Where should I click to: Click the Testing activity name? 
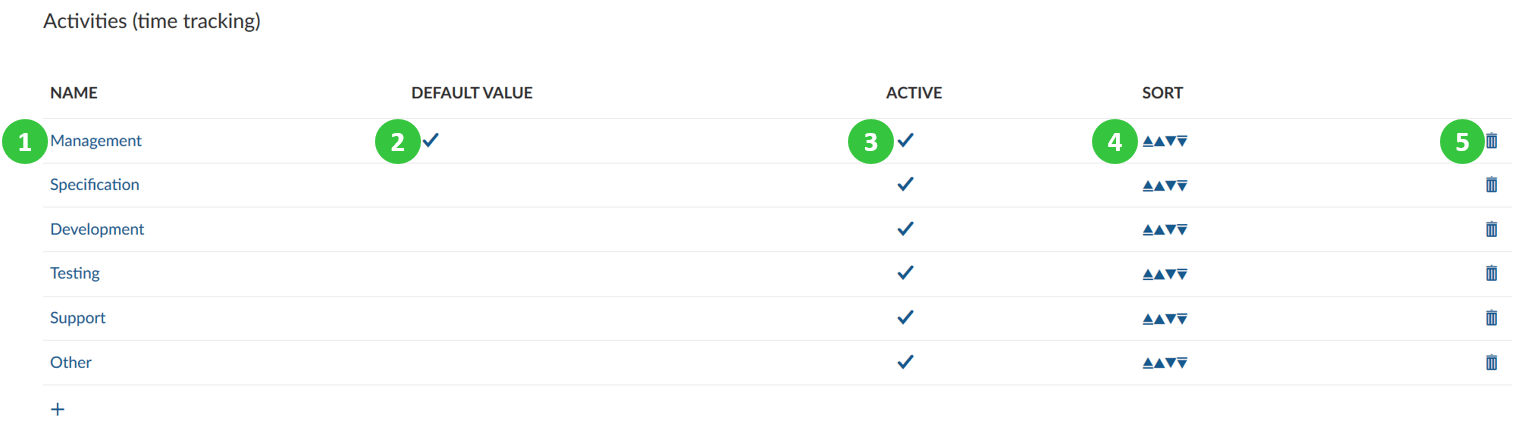pyautogui.click(x=75, y=273)
